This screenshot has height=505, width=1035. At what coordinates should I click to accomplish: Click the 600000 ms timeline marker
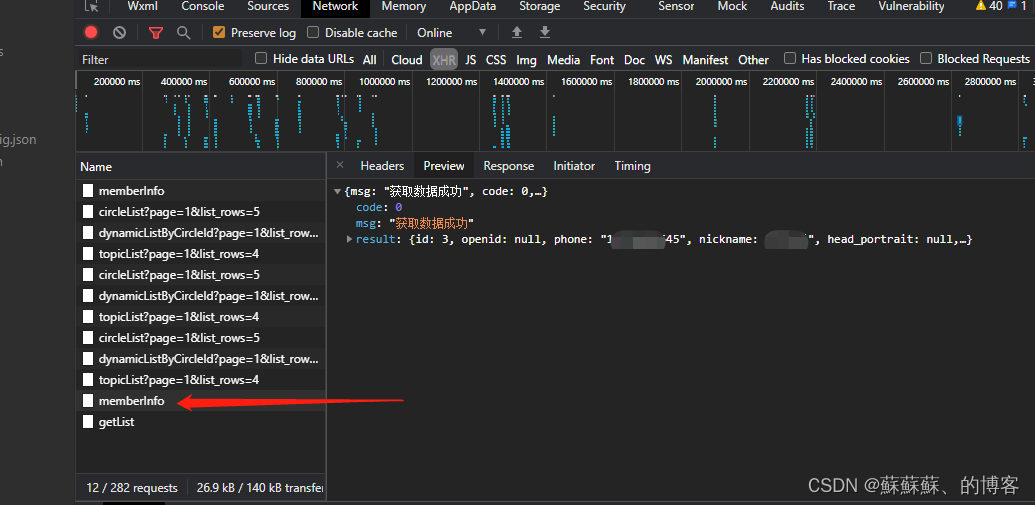(251, 82)
